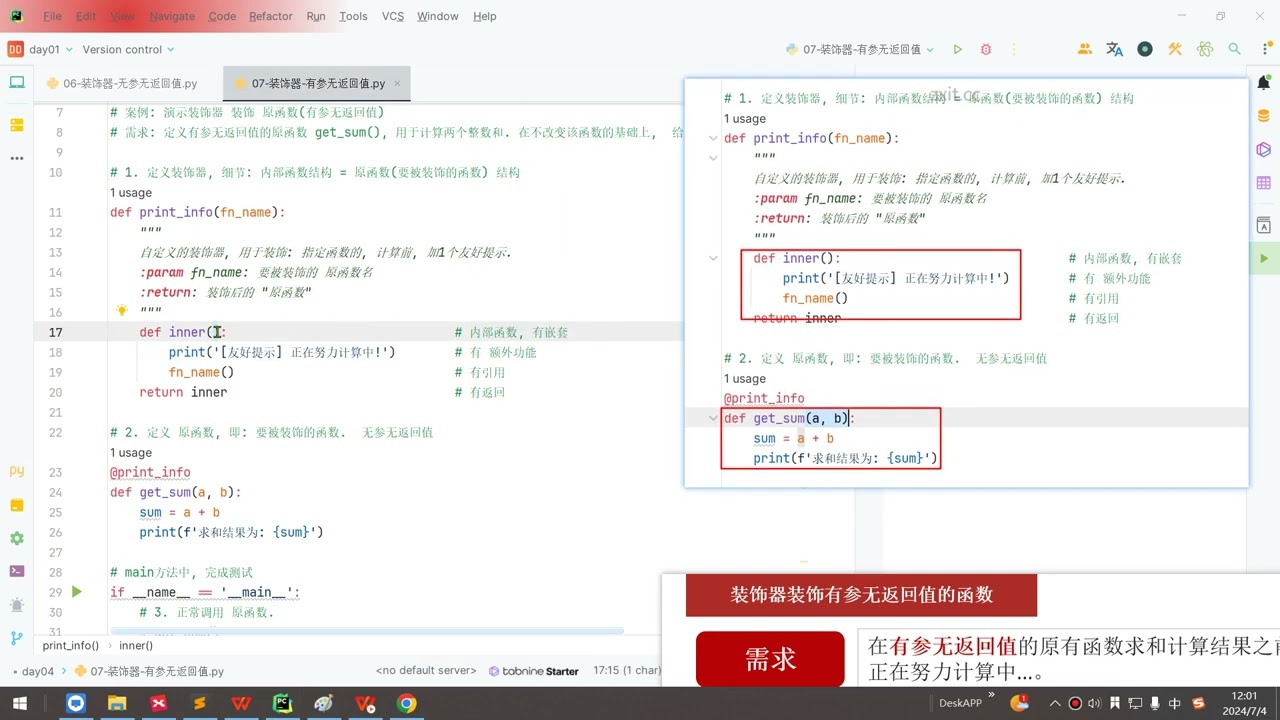Open the Windows Start button
The height and width of the screenshot is (720, 1280).
click(x=20, y=704)
